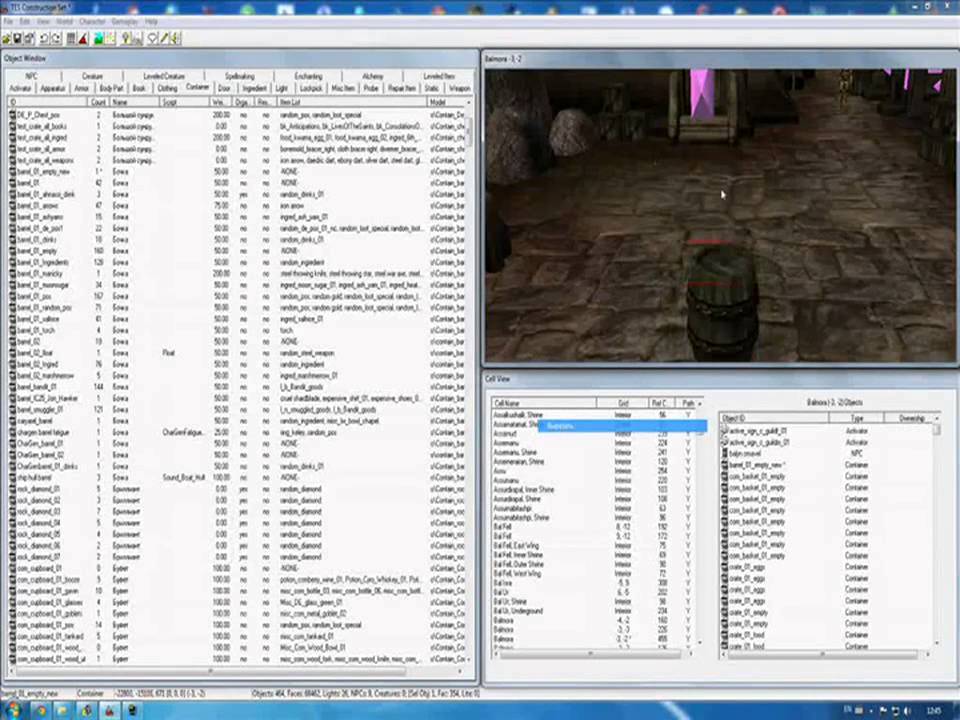Sort Object Window by Count column header
Screen dimensions: 960x720
(x=98, y=102)
